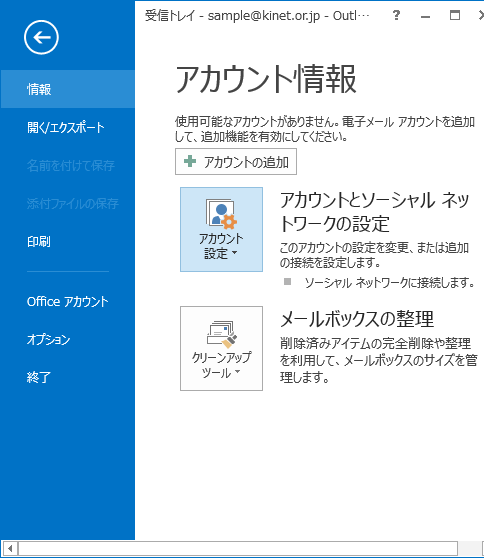
Task: Open Office アカウント in the sidebar
Action: tap(67, 301)
